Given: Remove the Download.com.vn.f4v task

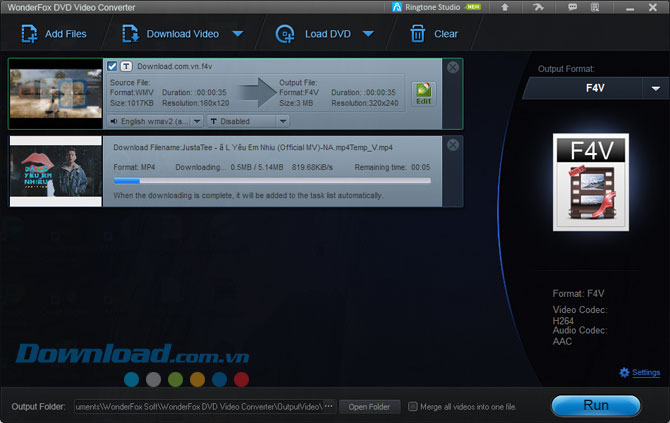Looking at the screenshot, I should (x=453, y=68).
